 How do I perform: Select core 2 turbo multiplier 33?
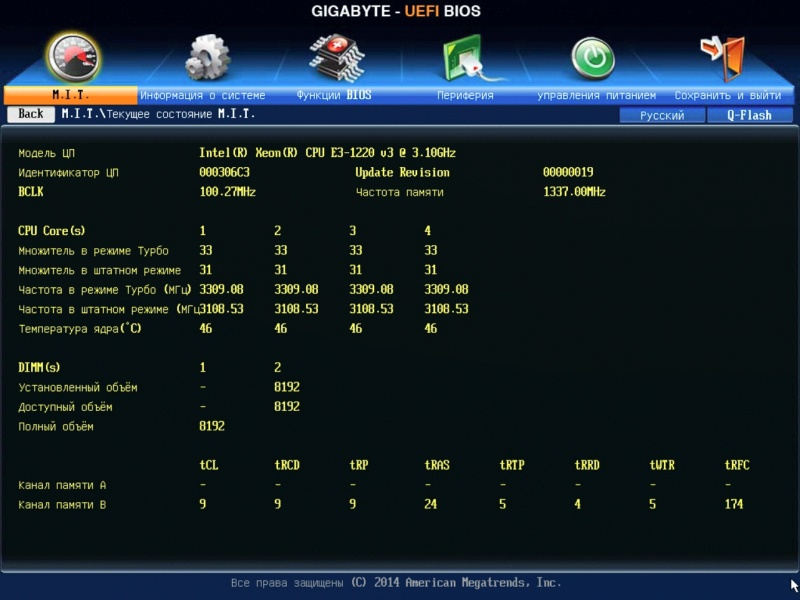click(x=281, y=251)
